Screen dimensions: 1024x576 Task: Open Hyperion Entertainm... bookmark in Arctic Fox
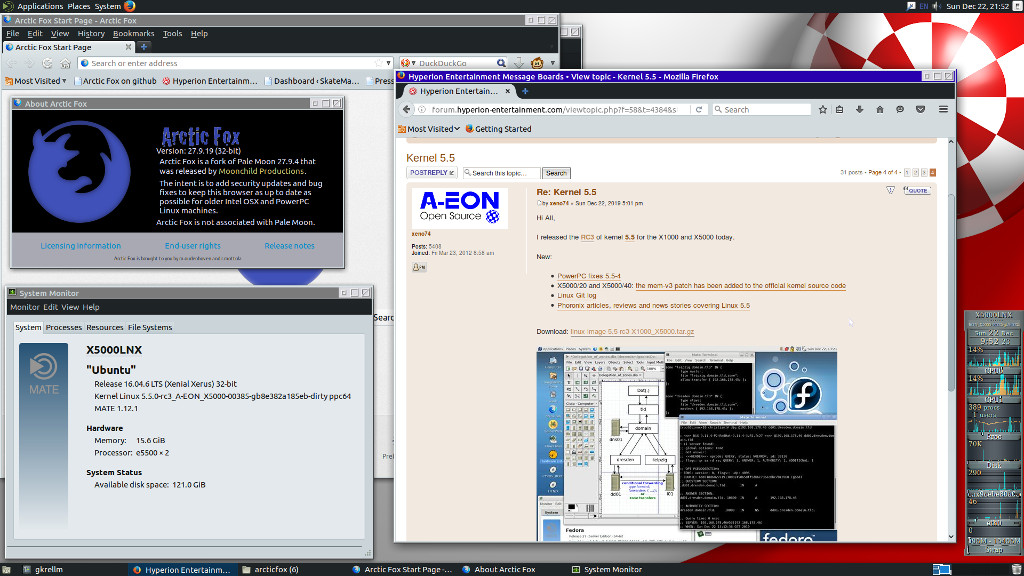210,81
